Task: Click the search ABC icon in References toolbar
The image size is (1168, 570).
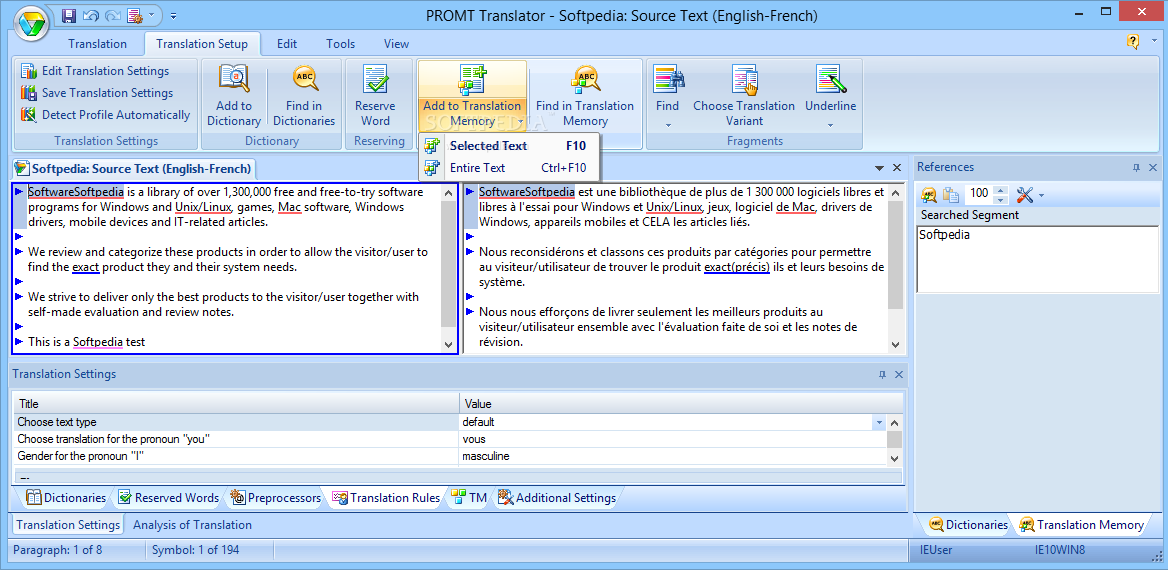Action: (x=929, y=194)
